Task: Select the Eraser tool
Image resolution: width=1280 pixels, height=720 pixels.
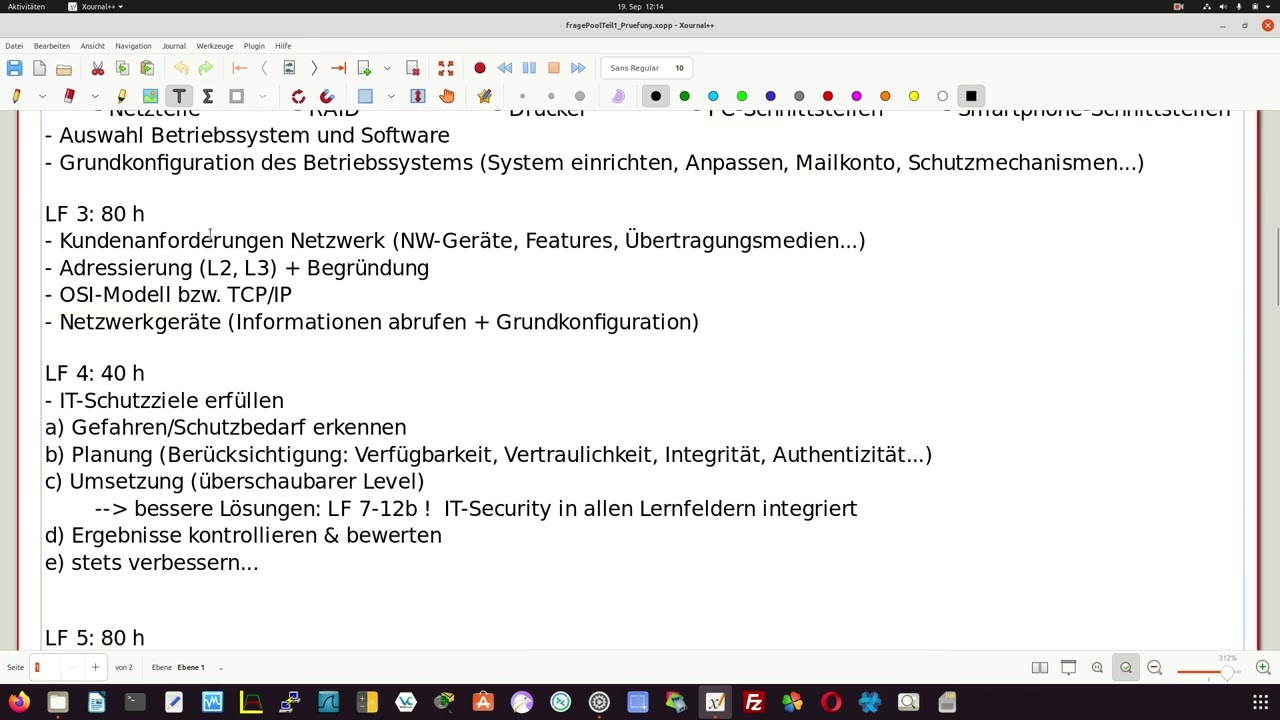Action: (x=69, y=96)
